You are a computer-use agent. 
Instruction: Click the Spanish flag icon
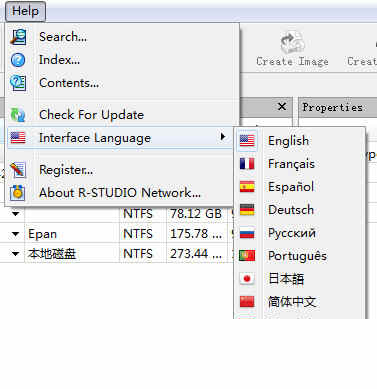pyautogui.click(x=247, y=187)
